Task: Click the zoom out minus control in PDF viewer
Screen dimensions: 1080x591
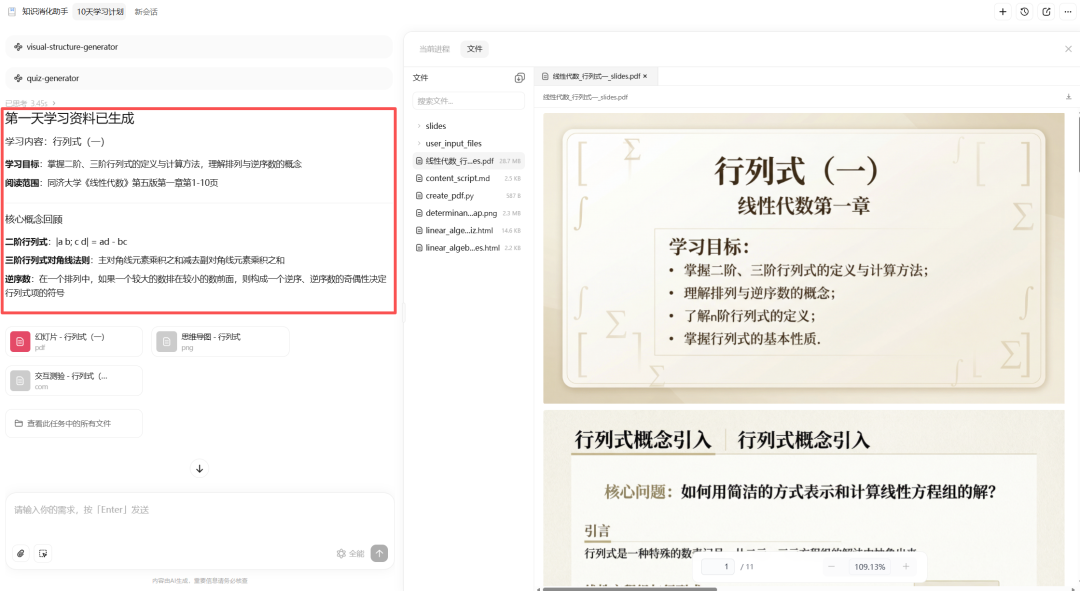Action: click(x=831, y=566)
